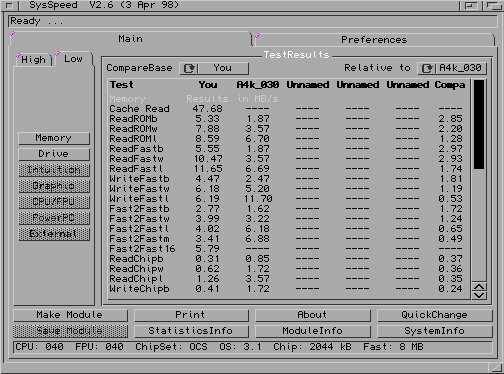Select the Low tab
Viewport: 504px width, 374px height.
pyautogui.click(x=73, y=59)
